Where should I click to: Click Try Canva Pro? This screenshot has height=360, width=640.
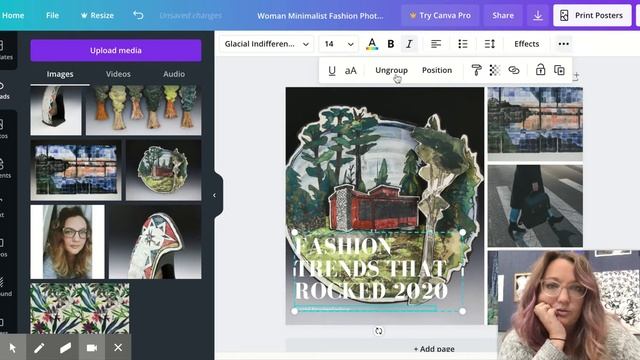[440, 16]
